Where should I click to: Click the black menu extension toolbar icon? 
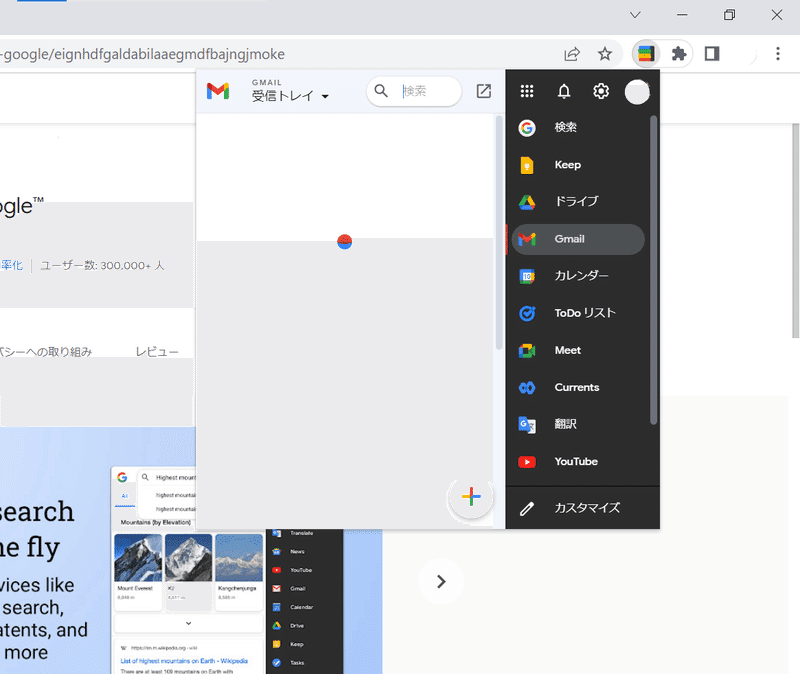click(x=645, y=54)
